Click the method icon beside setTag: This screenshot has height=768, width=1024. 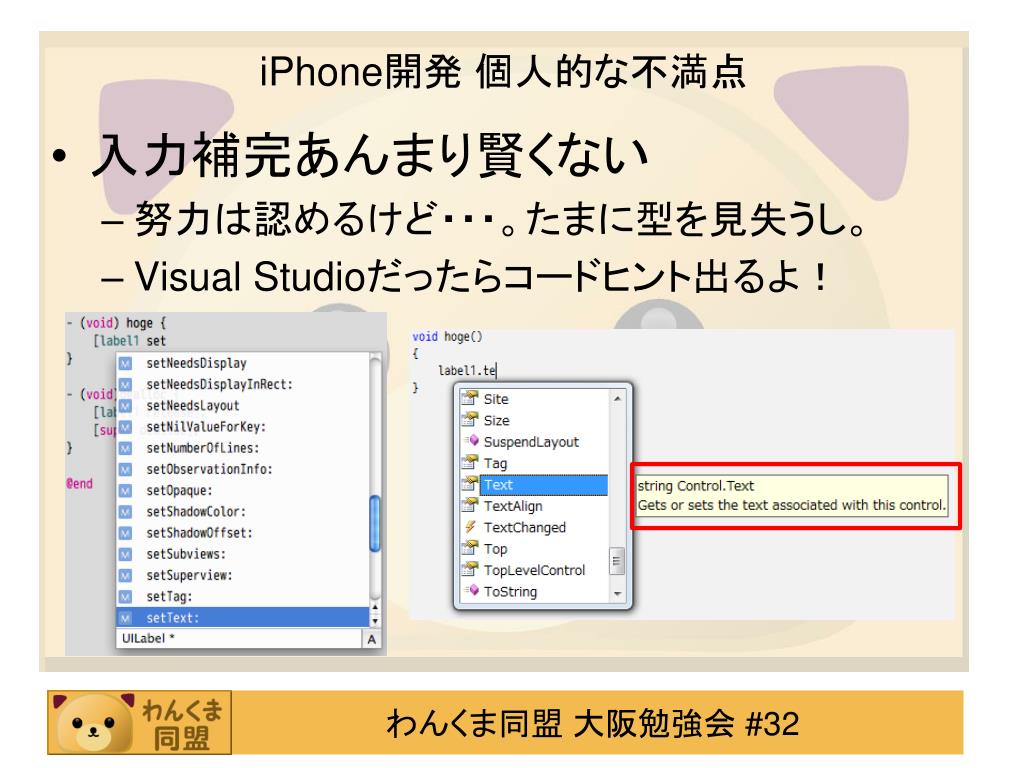tap(125, 597)
